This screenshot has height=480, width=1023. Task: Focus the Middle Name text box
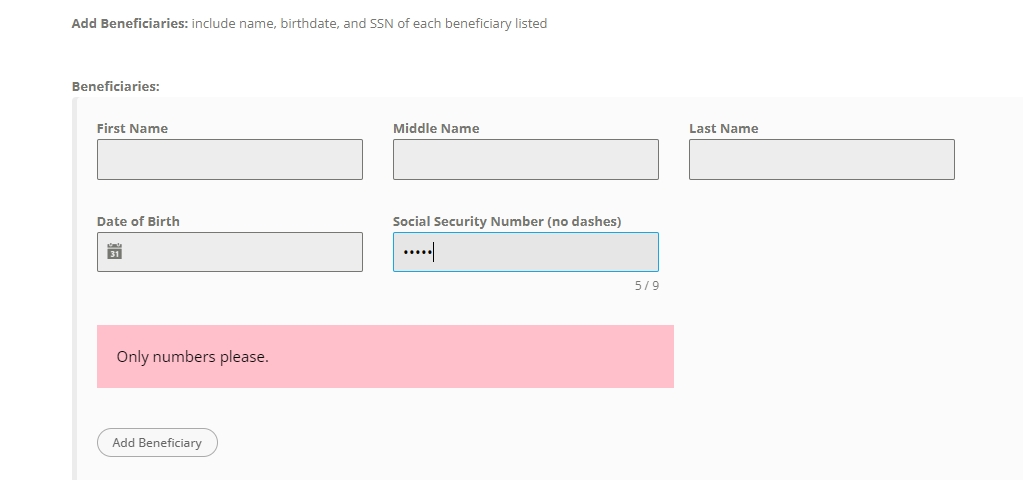pyautogui.click(x=526, y=159)
